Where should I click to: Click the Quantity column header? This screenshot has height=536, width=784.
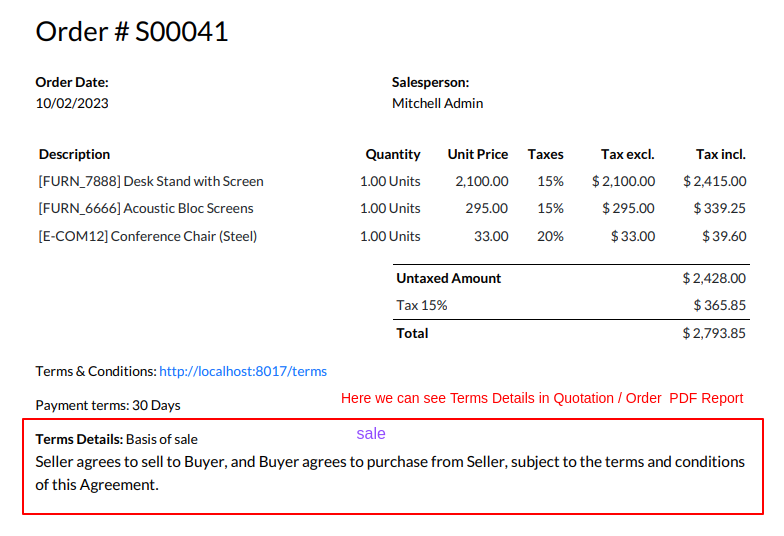[393, 154]
